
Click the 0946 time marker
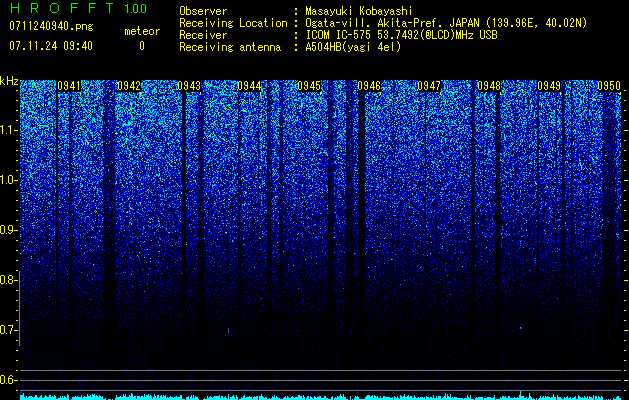tap(369, 86)
